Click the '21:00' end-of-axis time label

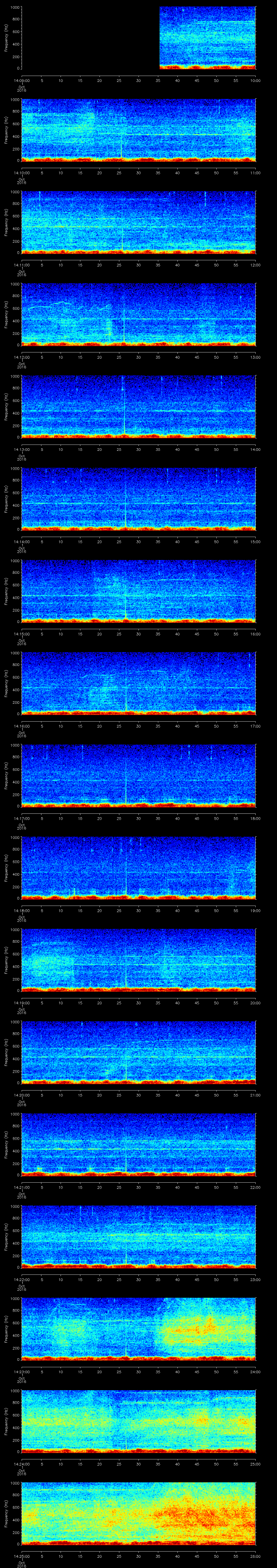coord(256,1095)
